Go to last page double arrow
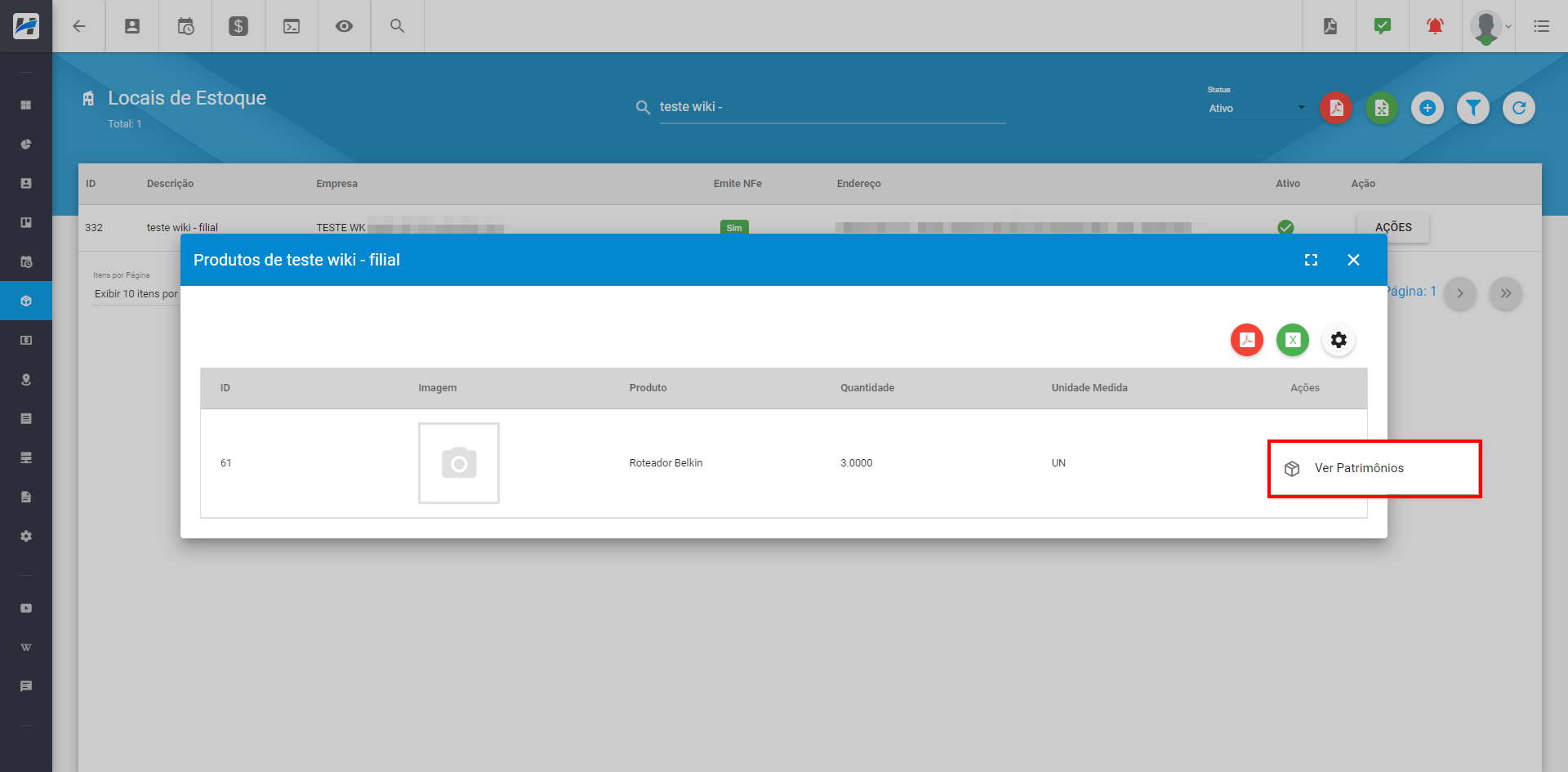Viewport: 1568px width, 772px height. pos(1506,293)
